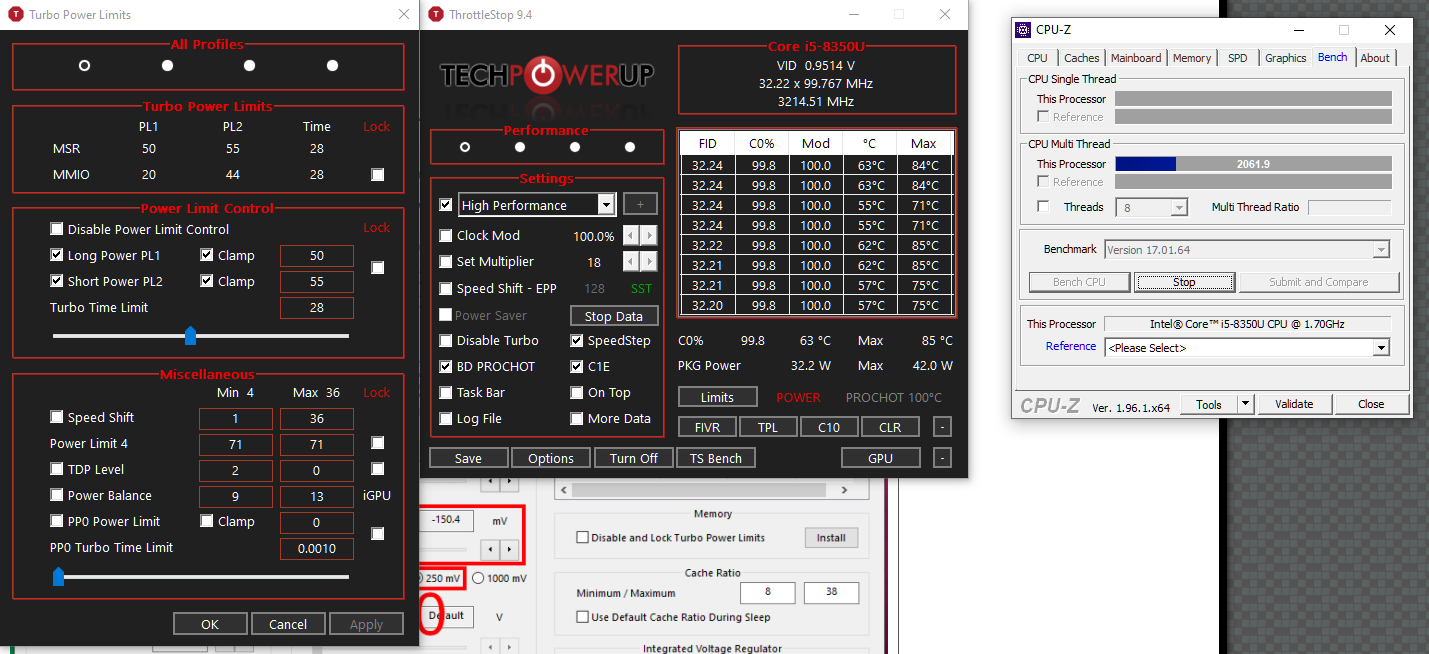
Task: Click the ThrottleStop Options button
Action: pos(551,458)
